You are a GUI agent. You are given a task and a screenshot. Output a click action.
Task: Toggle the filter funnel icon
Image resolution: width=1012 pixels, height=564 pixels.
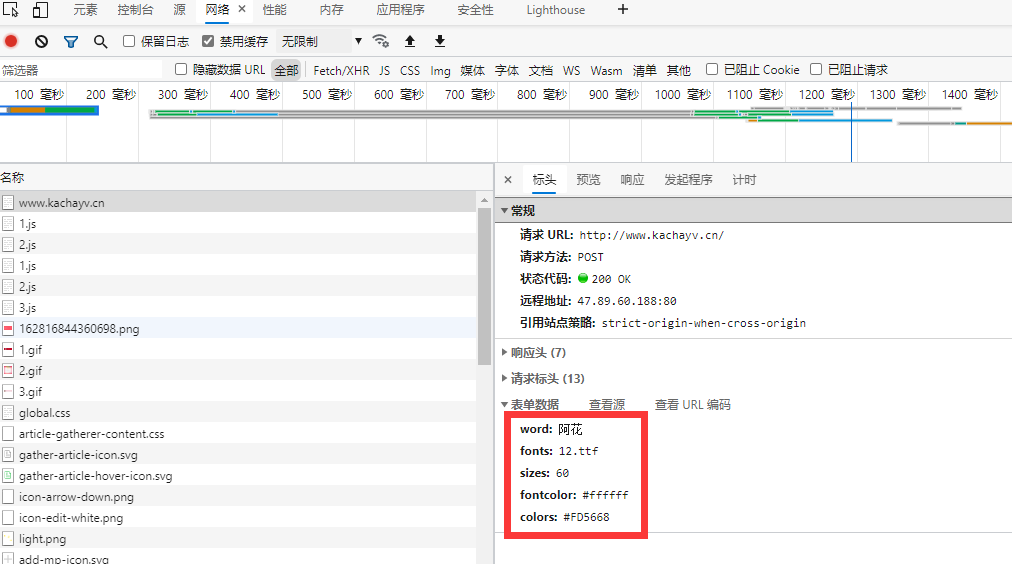pos(71,41)
